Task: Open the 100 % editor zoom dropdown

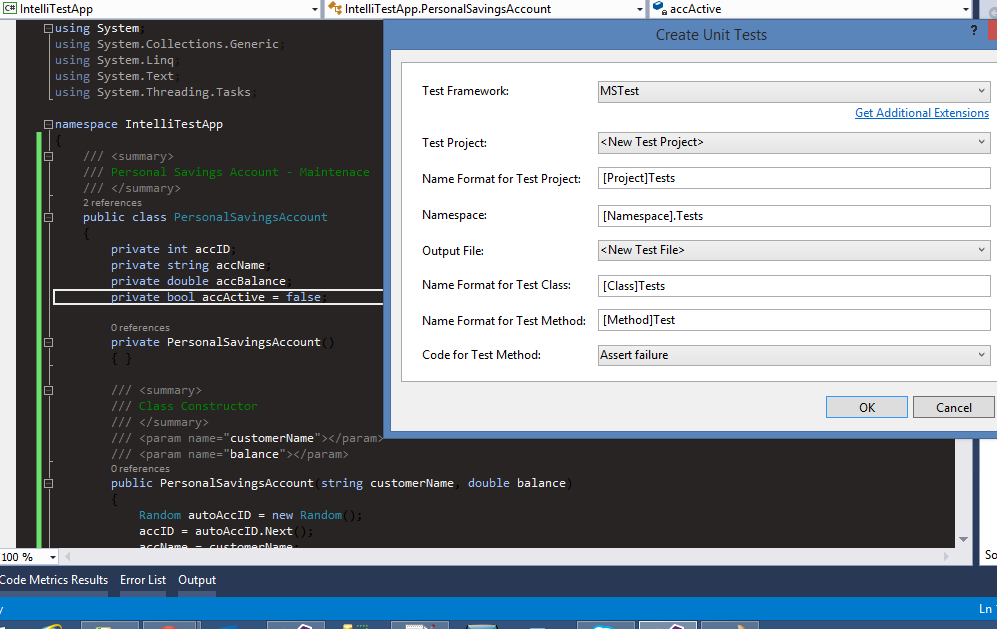Action: pyautogui.click(x=53, y=557)
